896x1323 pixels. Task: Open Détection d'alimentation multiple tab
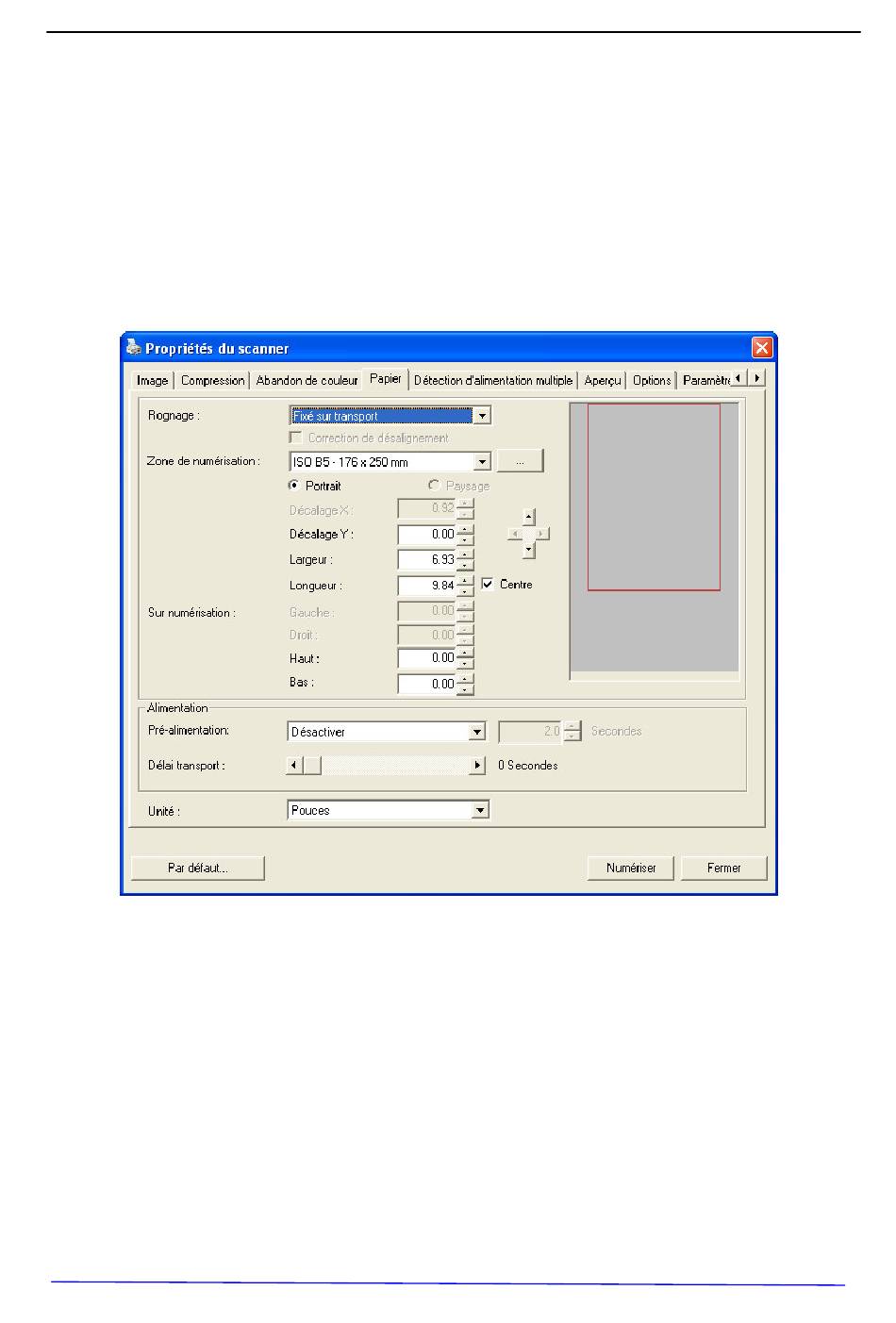tap(493, 380)
